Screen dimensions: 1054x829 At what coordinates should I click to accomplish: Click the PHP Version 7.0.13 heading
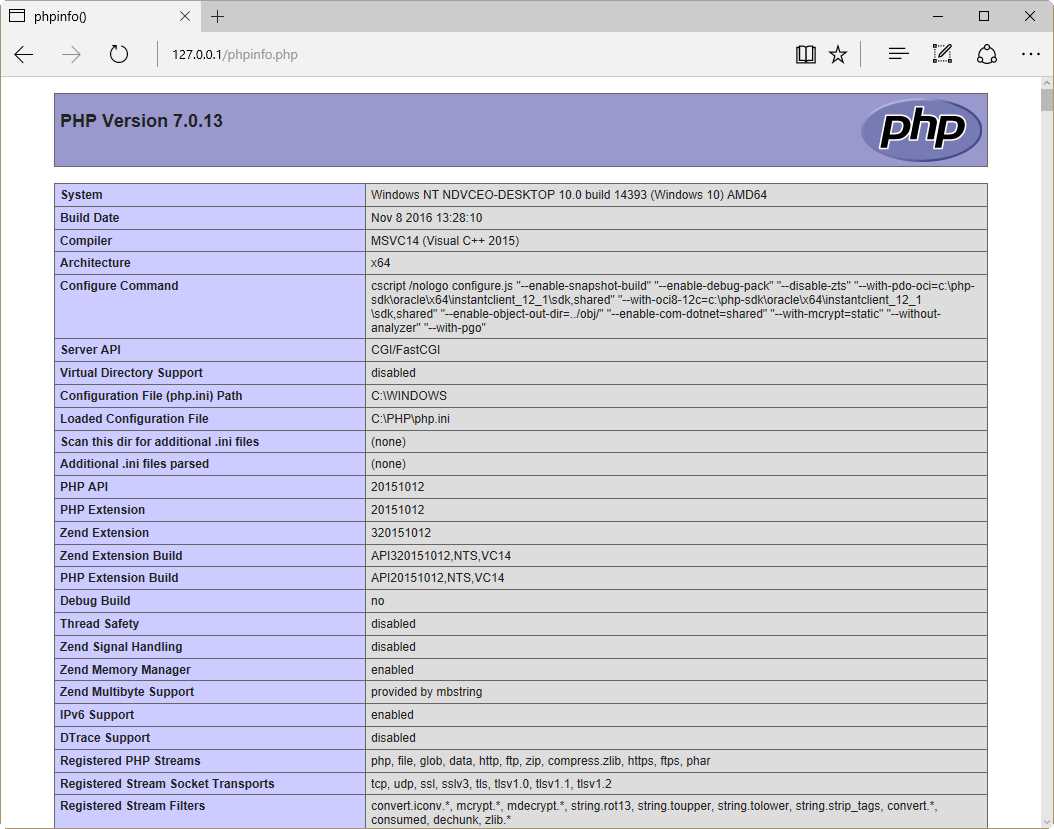tap(140, 120)
